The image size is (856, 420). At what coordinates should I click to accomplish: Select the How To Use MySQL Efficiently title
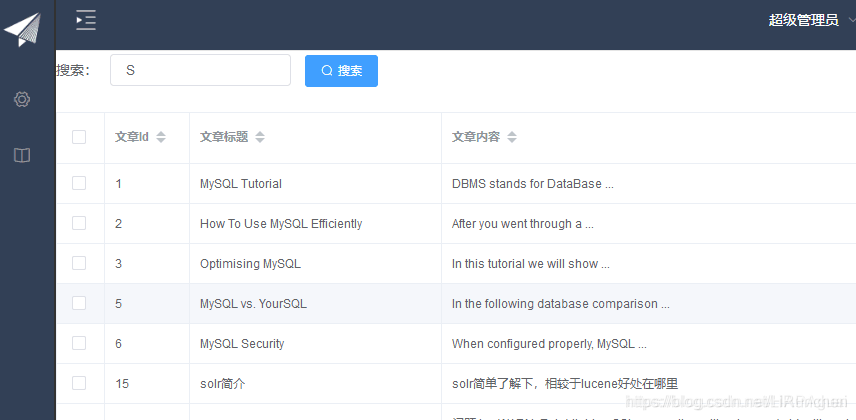(281, 224)
